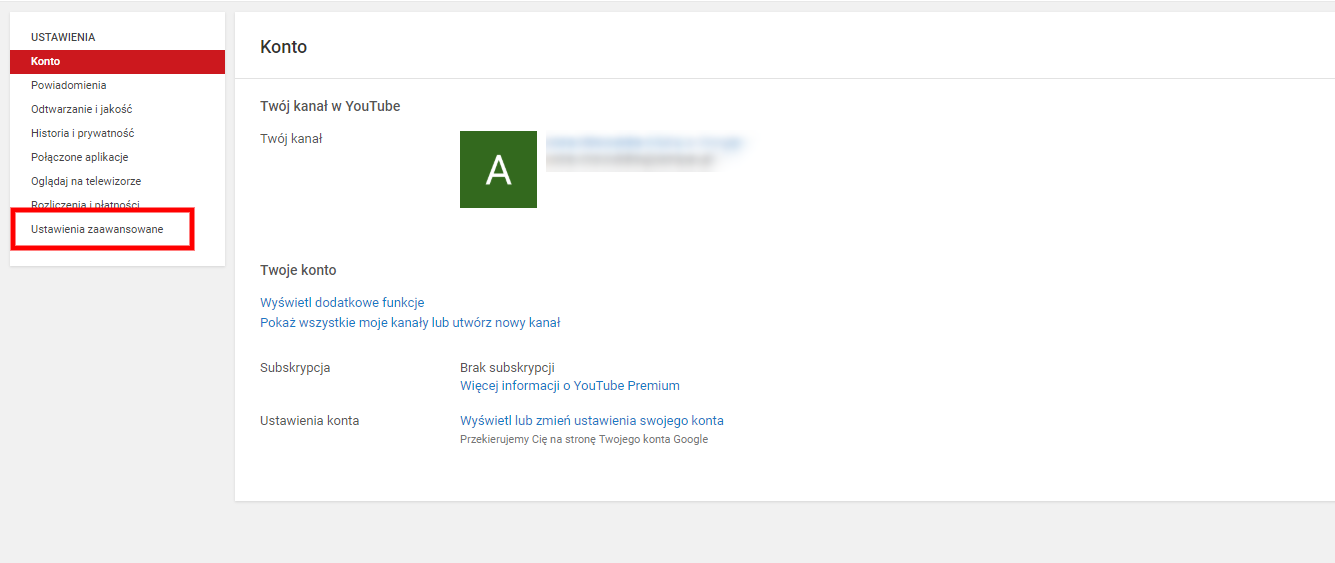The image size is (1335, 563).
Task: Click Pokaż wszystkie moje kanały lub utwórz nowy kanał
Action: click(x=410, y=323)
